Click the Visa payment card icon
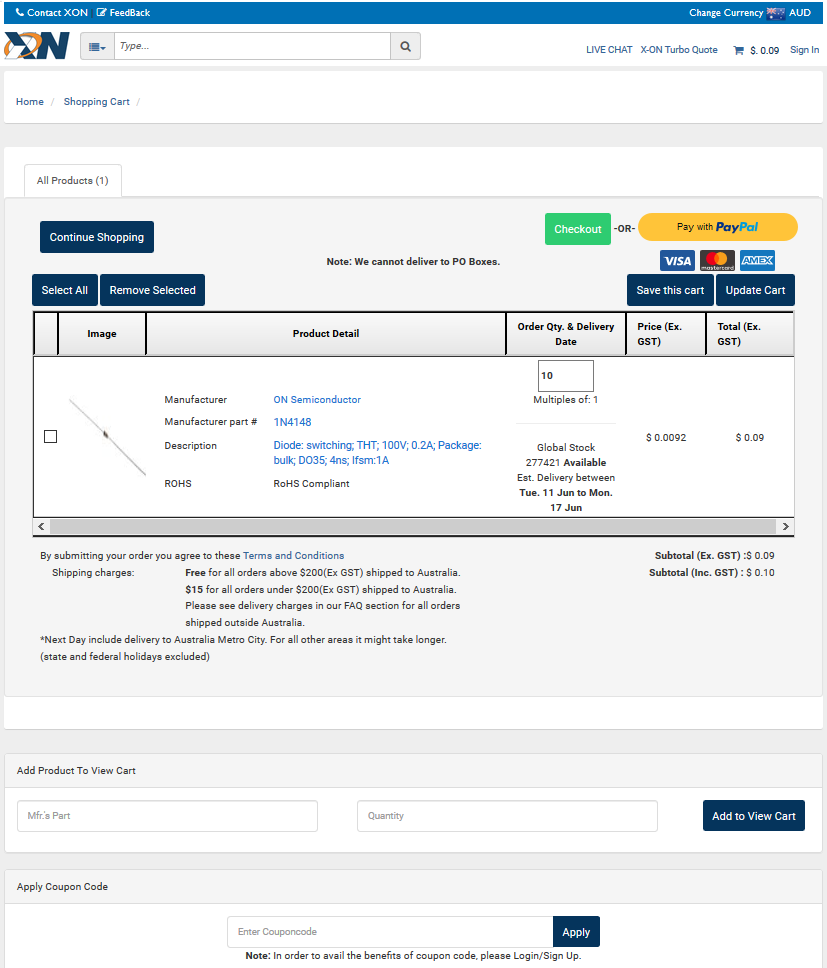The height and width of the screenshot is (968, 827). [x=677, y=260]
